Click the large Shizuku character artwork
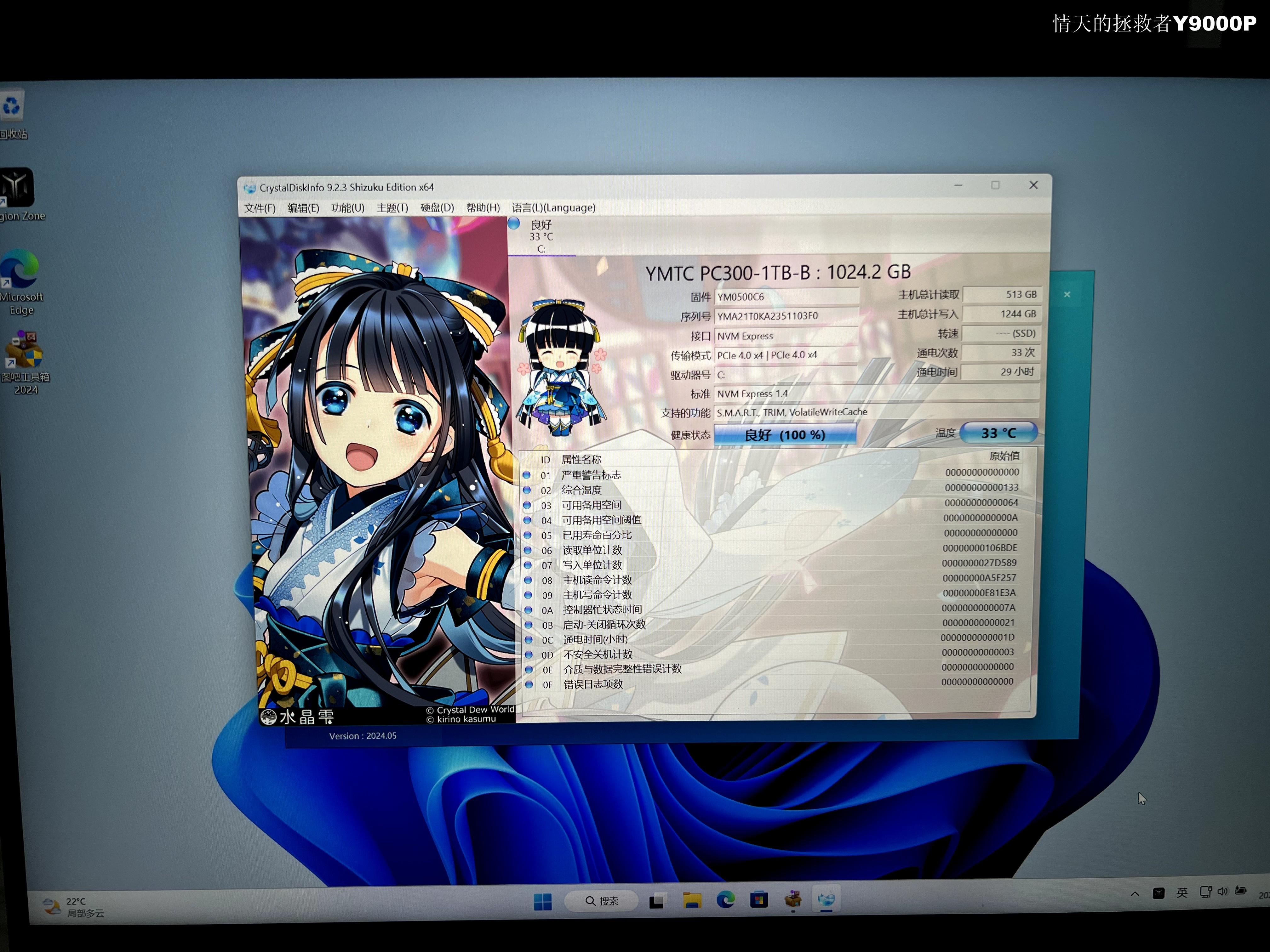 point(379,468)
